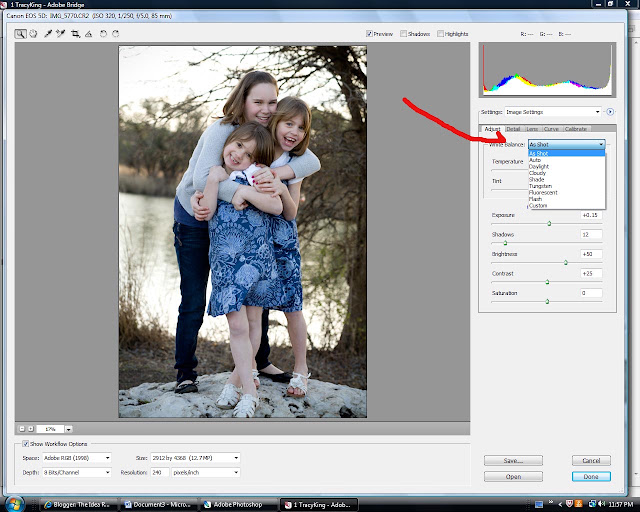Choose Auto white balance option
Screen dimensions: 640x512
[x=567, y=160]
